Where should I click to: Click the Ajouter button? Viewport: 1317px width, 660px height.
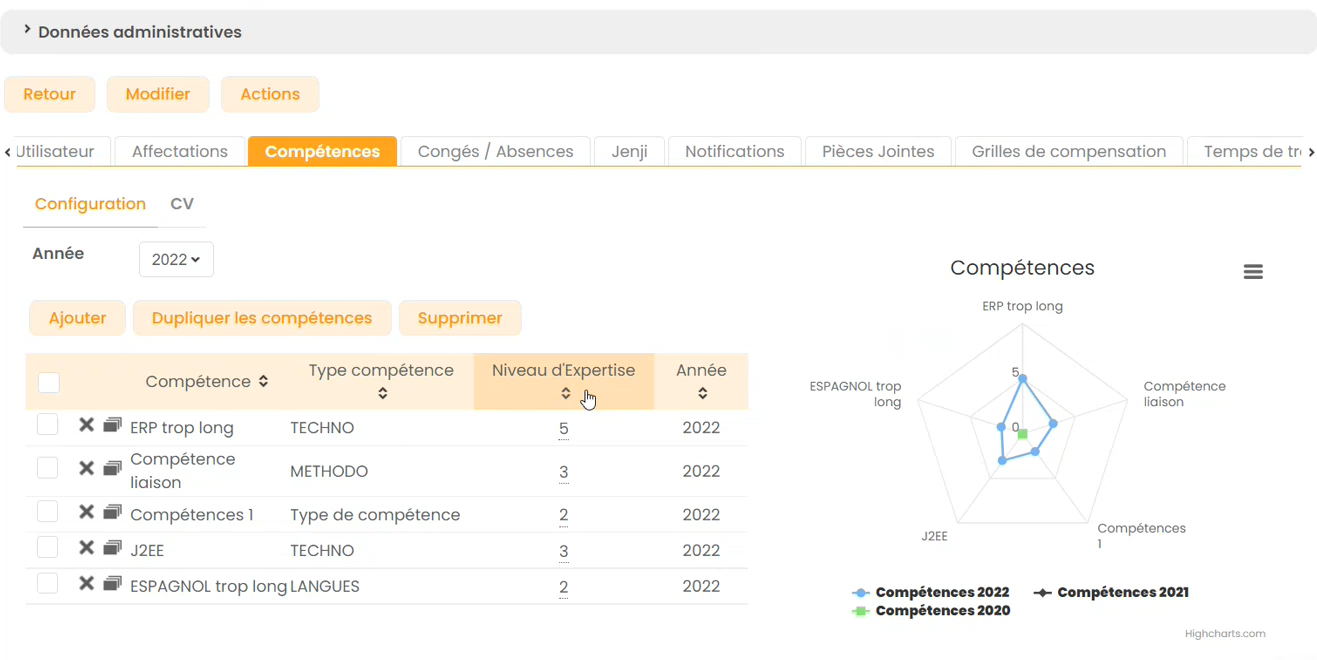(77, 318)
